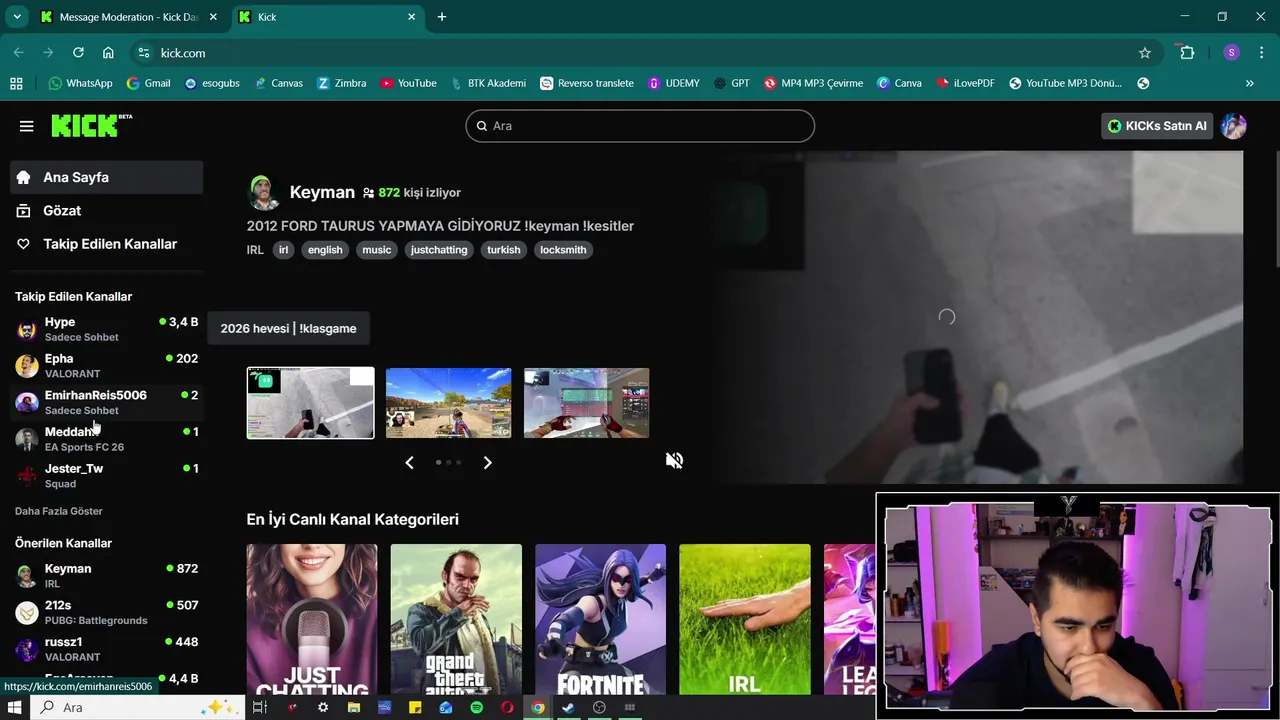Open russz1 VALORANT channel
This screenshot has width=1280, height=720.
click(x=107, y=649)
